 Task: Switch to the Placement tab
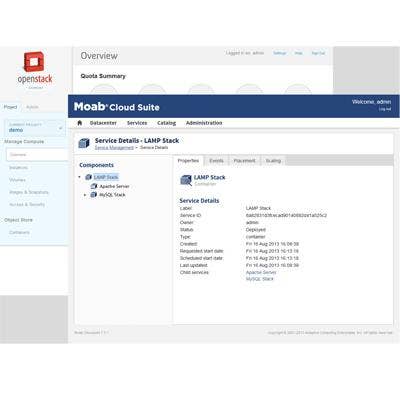coord(244,161)
